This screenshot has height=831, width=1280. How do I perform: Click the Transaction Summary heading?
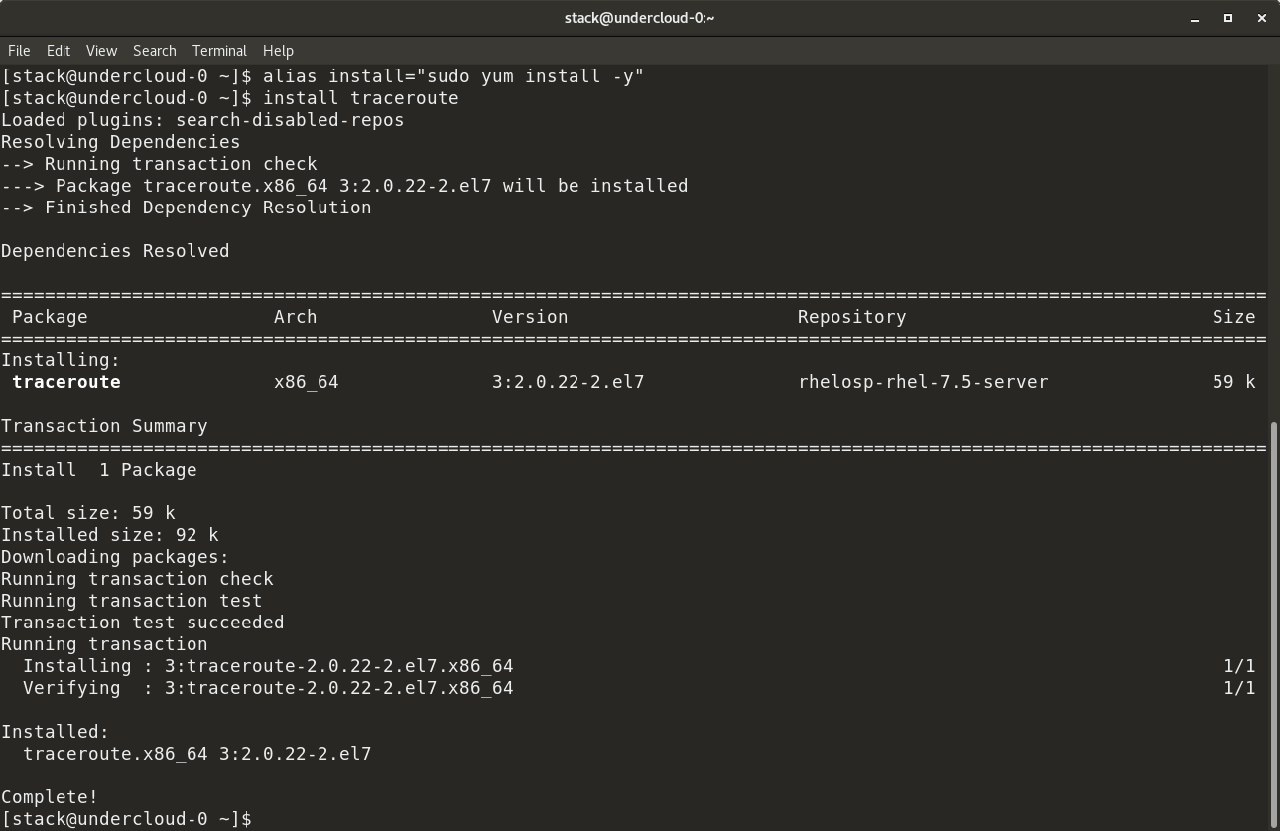point(103,425)
